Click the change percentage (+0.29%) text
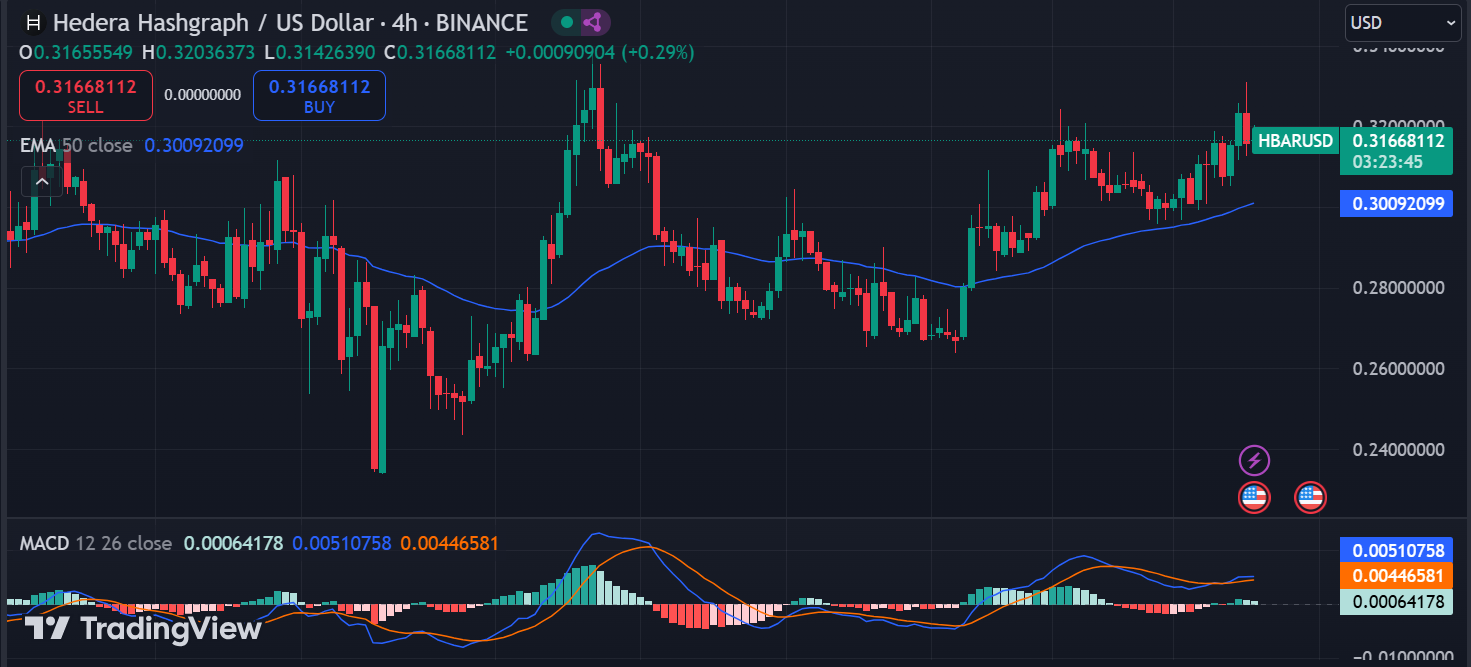 (x=658, y=52)
